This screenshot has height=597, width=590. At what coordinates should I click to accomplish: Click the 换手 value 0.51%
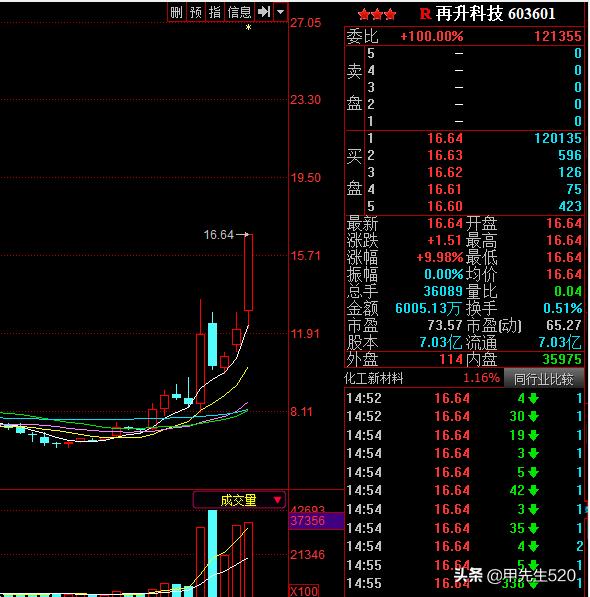pyautogui.click(x=563, y=308)
